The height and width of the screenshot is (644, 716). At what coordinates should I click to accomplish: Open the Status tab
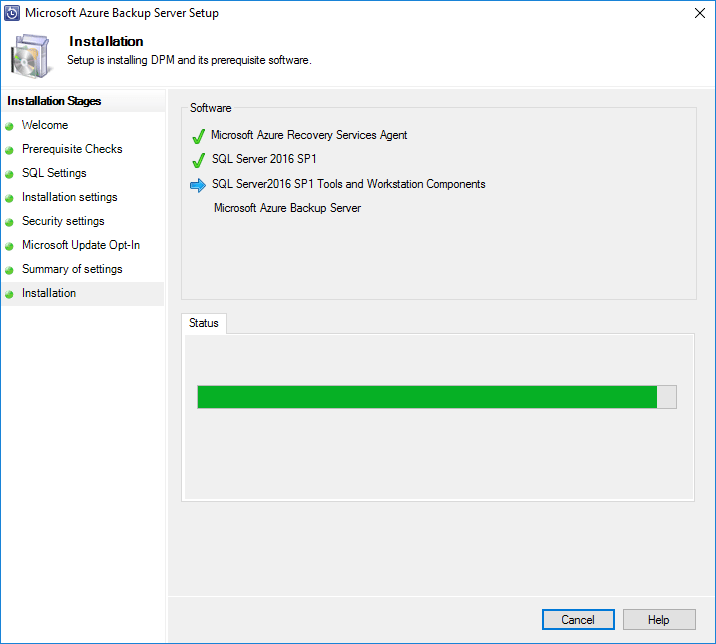pos(204,323)
